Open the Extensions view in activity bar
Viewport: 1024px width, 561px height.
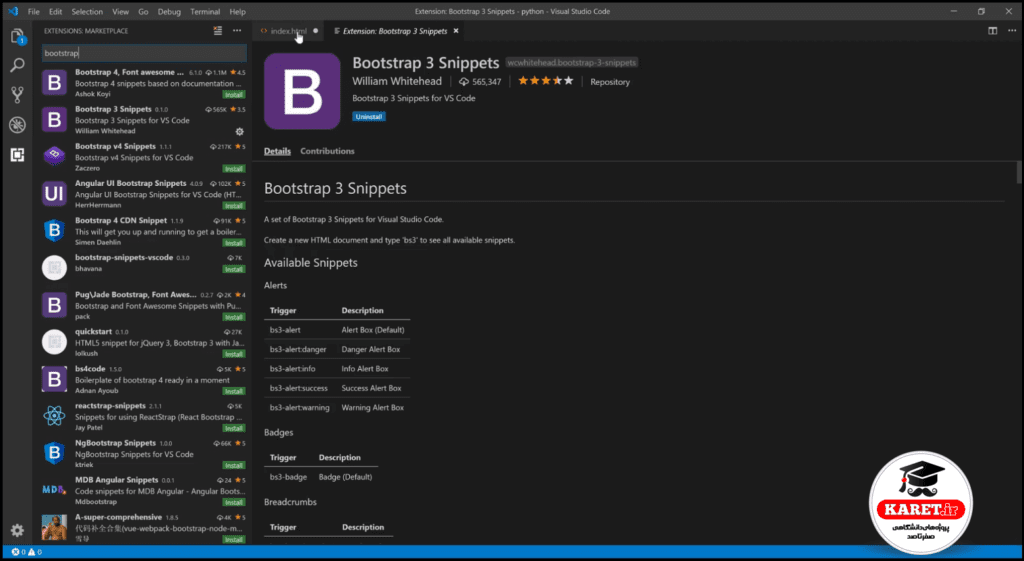click(18, 155)
